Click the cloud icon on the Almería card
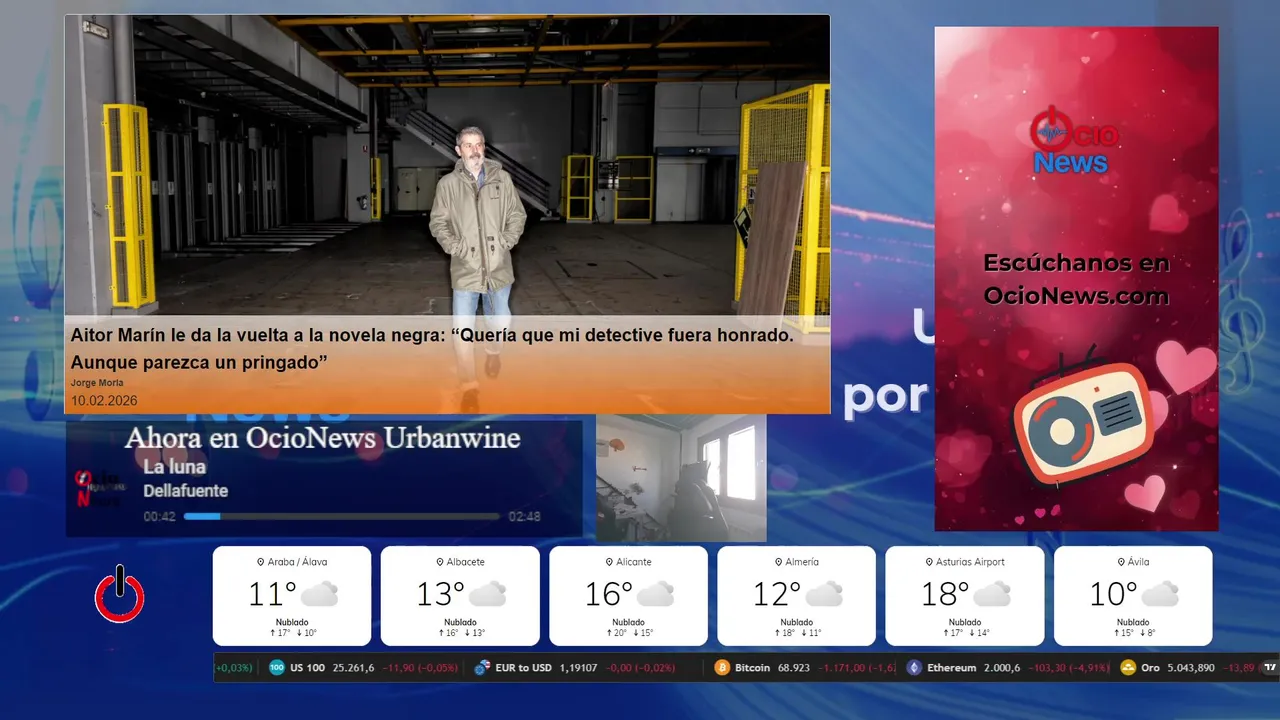This screenshot has width=1280, height=720. (824, 595)
